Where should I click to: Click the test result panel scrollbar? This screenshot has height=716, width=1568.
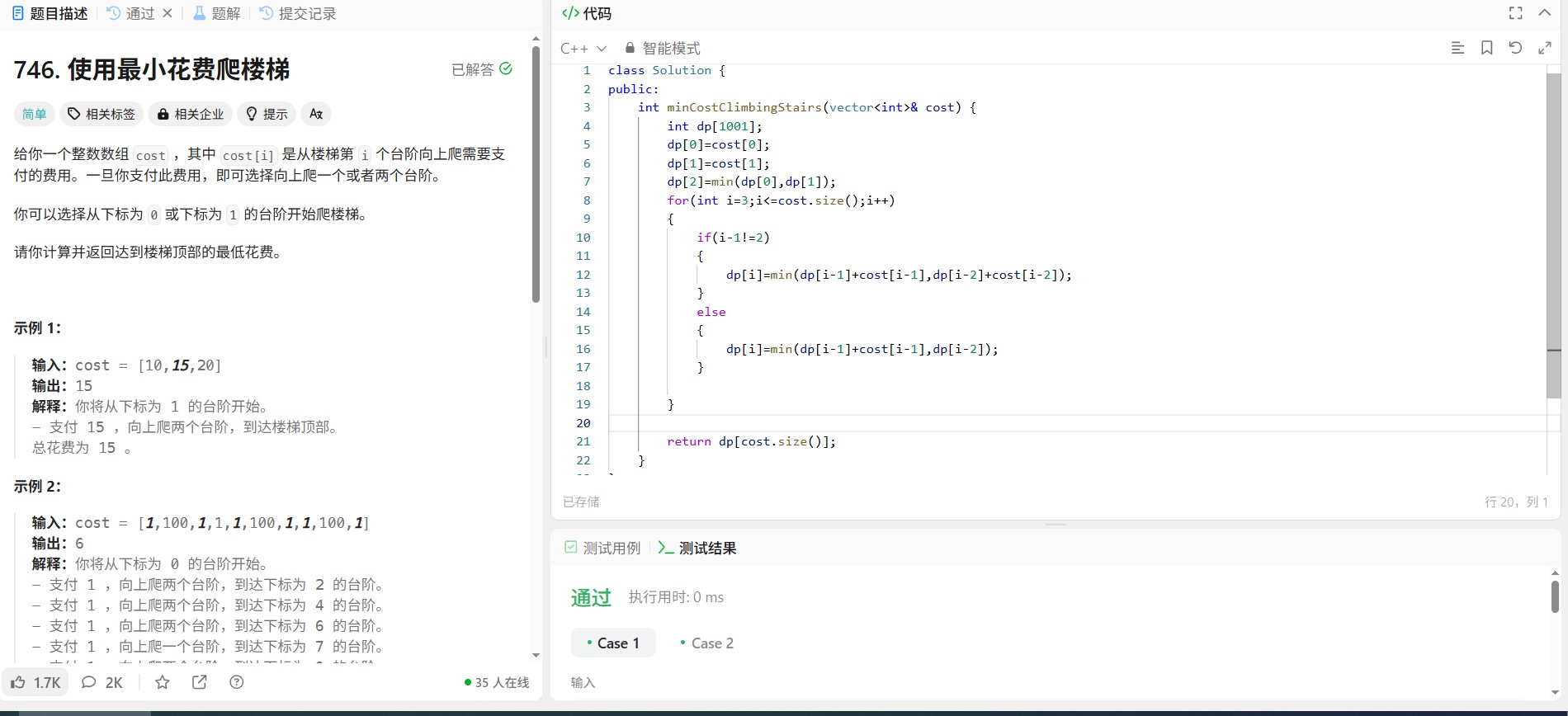click(1555, 596)
